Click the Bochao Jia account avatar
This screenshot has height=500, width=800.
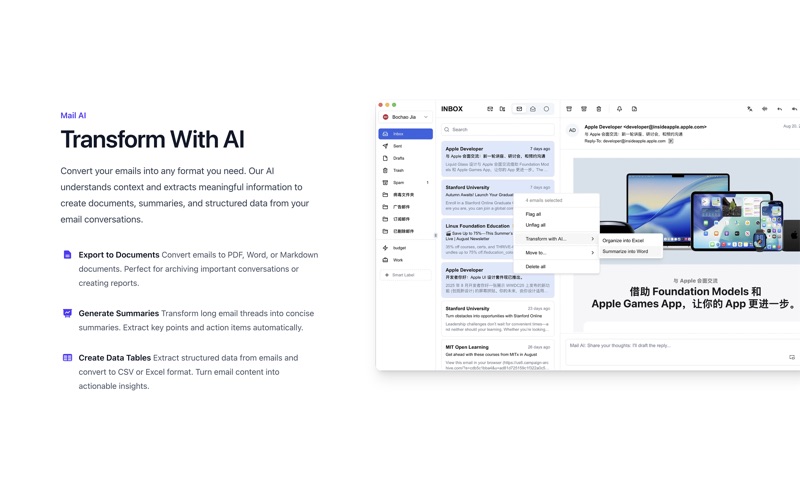(x=386, y=117)
